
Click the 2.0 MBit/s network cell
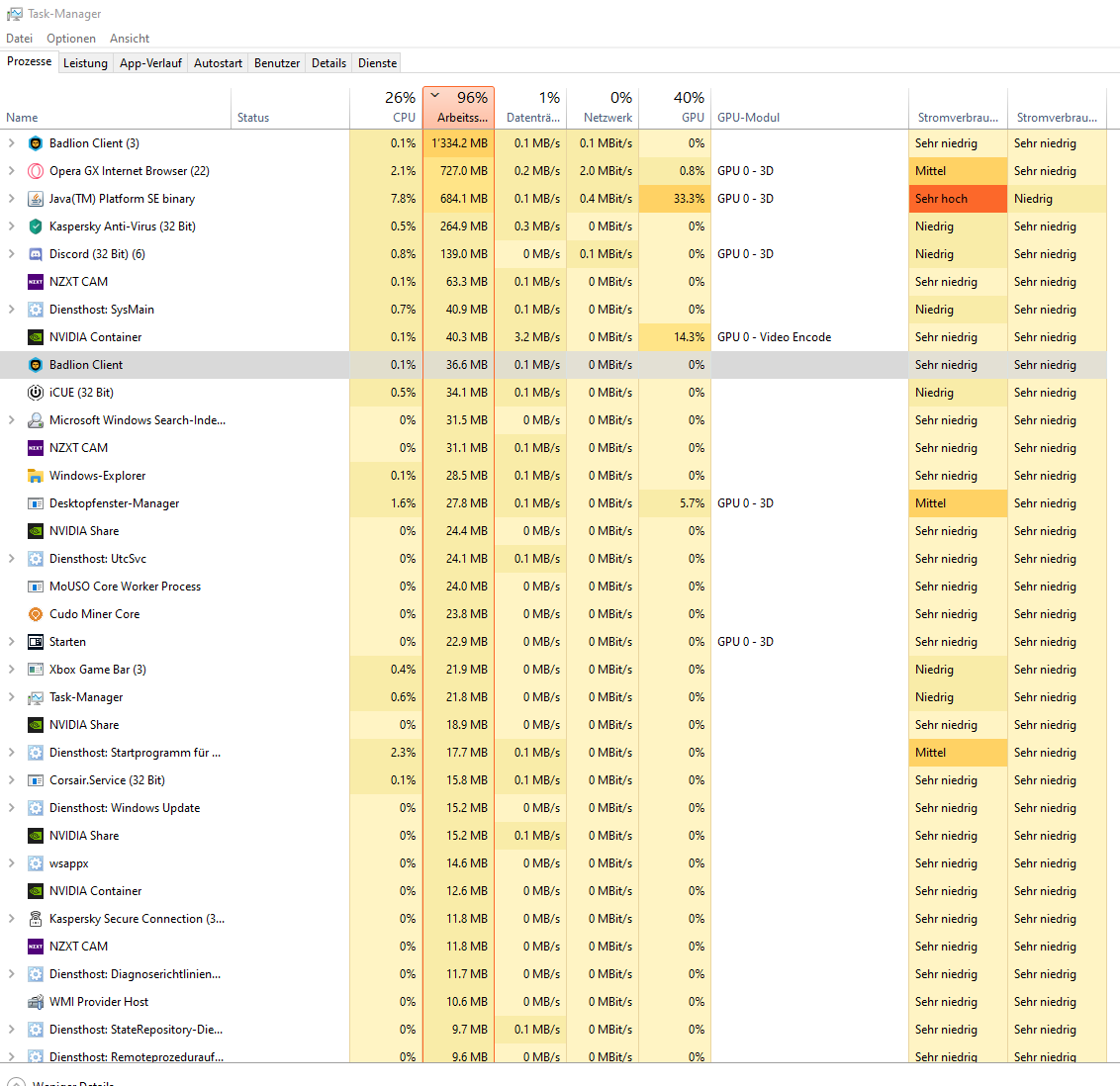603,171
